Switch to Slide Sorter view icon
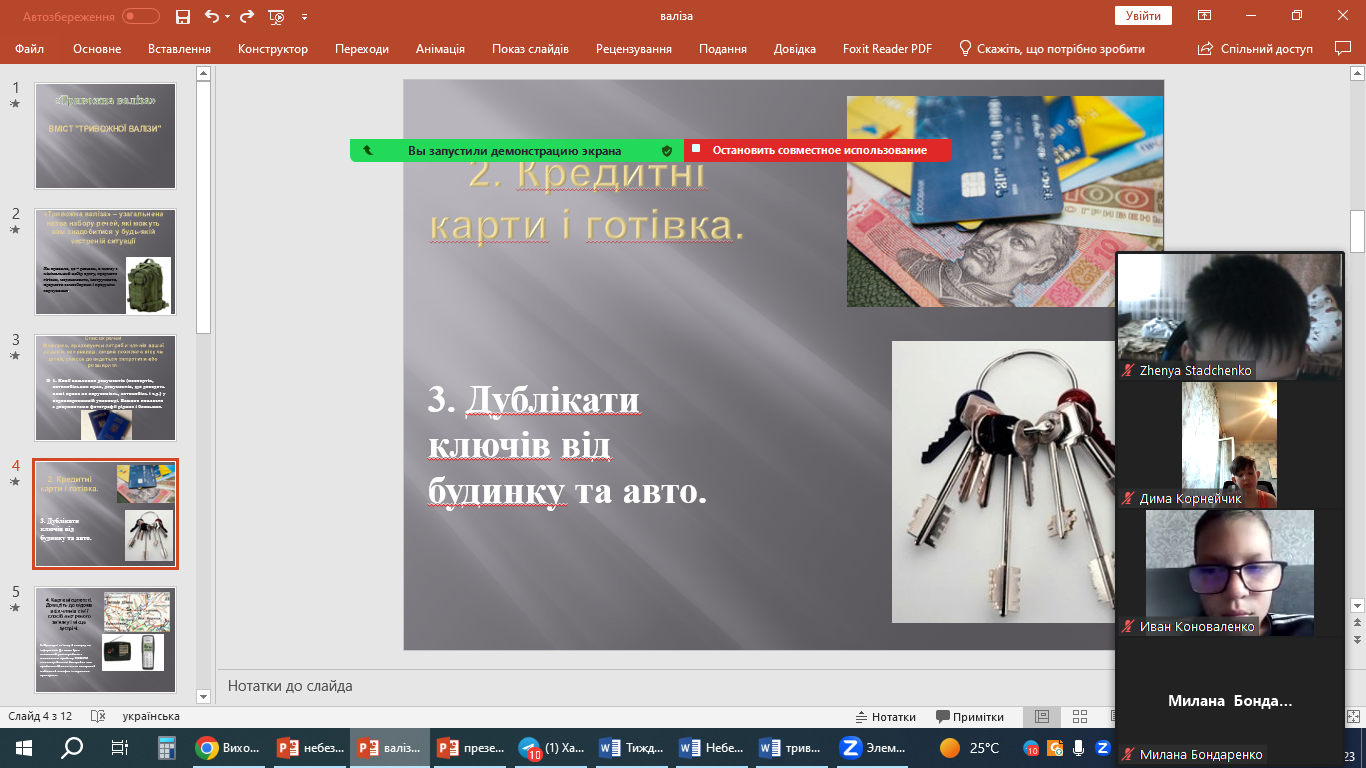Screen dimensions: 1366x768 1079,717
